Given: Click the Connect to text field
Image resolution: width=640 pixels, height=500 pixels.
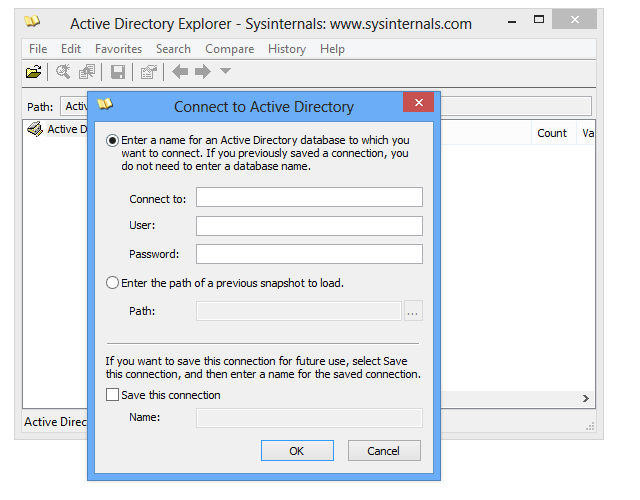Looking at the screenshot, I should click(309, 198).
